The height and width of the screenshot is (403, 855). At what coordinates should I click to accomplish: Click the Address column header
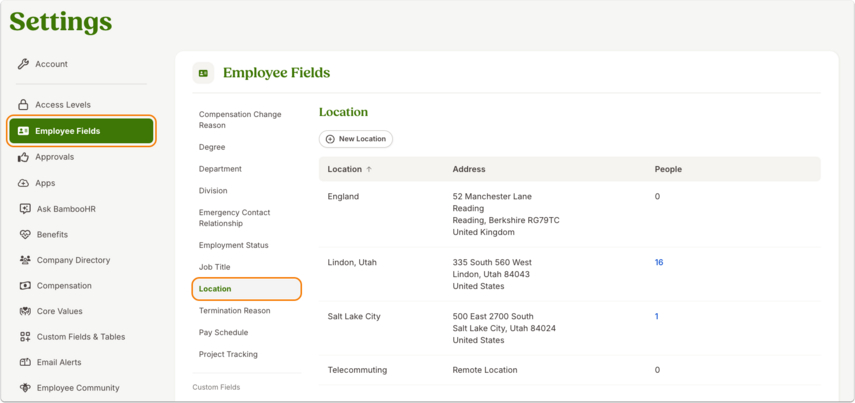469,169
